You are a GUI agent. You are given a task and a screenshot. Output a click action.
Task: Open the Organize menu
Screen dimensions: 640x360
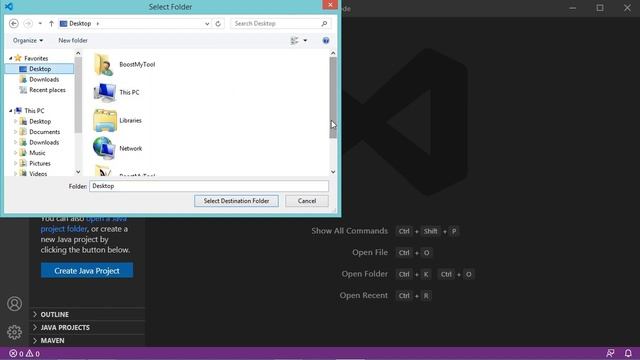pyautogui.click(x=28, y=40)
